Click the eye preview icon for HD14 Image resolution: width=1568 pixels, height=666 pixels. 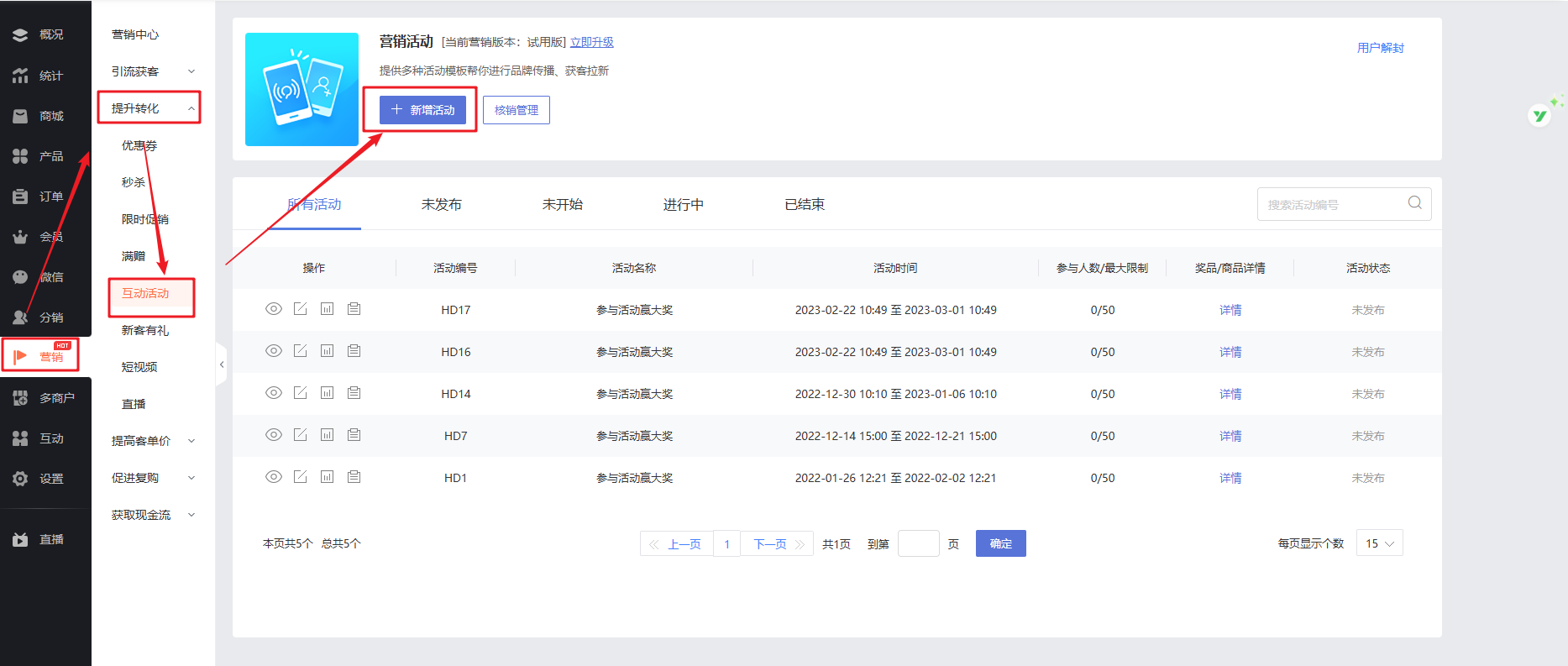click(x=273, y=393)
